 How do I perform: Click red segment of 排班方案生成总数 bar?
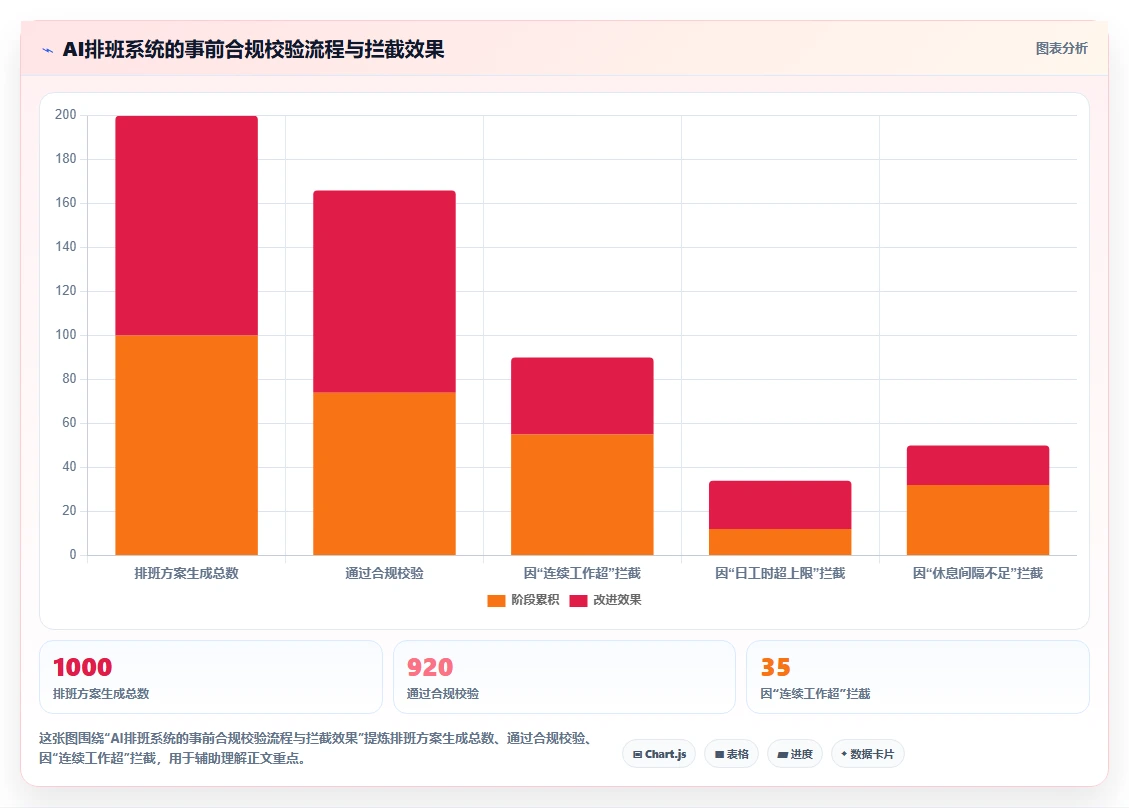point(186,225)
